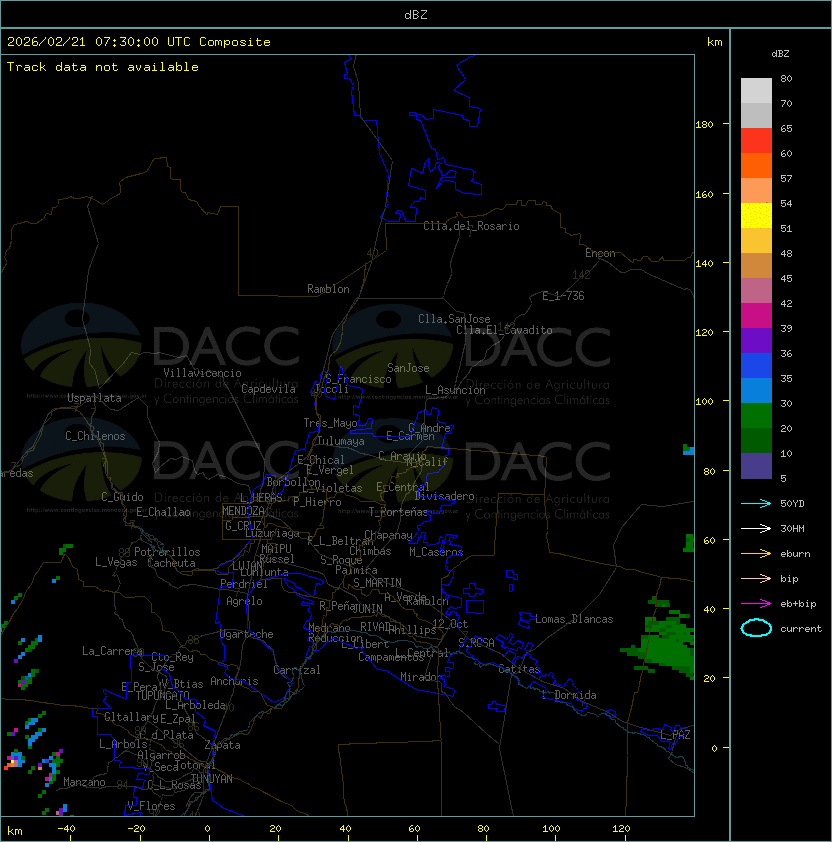Click the '160' vertical axis value
Viewport: 832px width, 842px height.
tap(704, 194)
